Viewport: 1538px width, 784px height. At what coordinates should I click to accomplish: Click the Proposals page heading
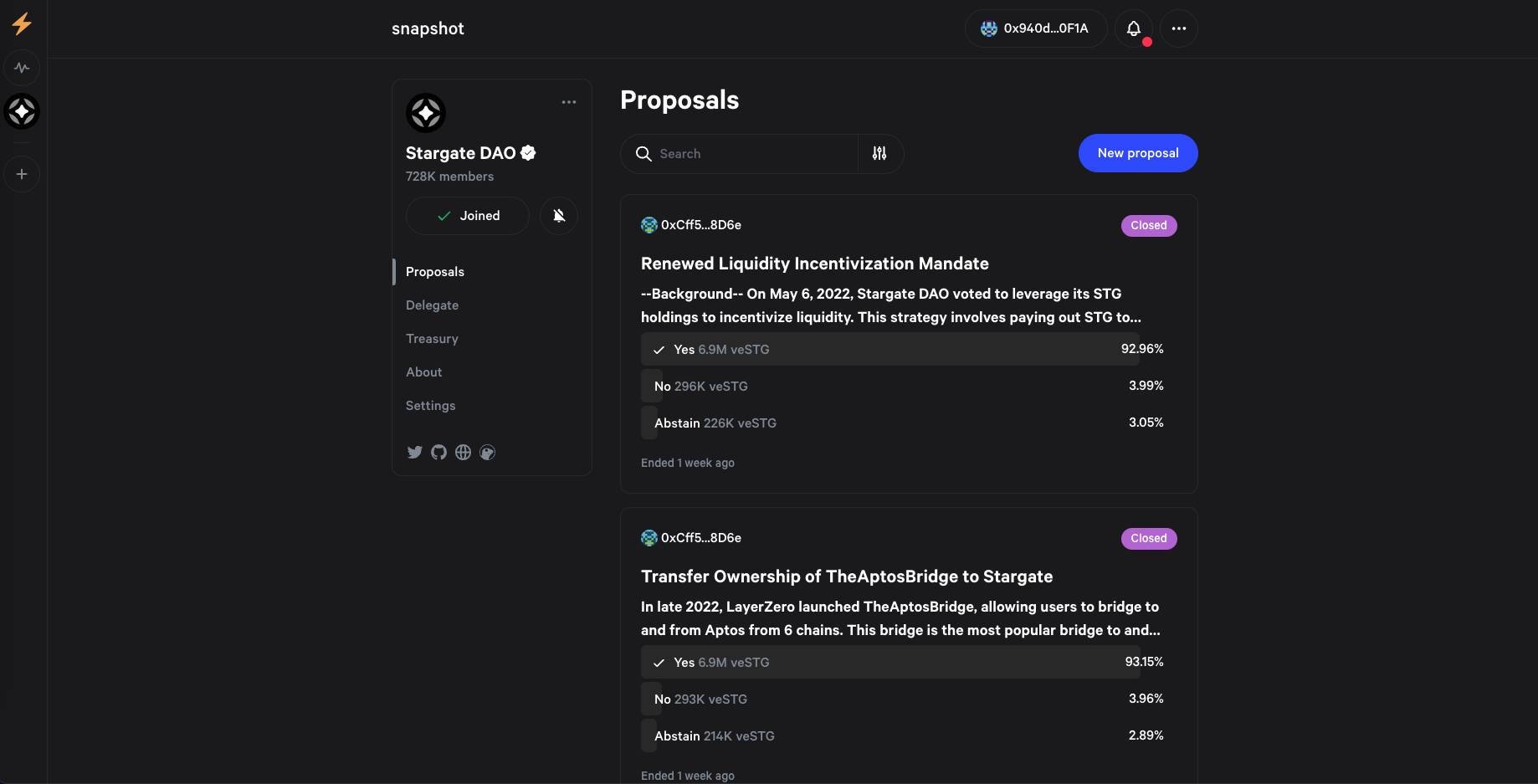point(679,100)
